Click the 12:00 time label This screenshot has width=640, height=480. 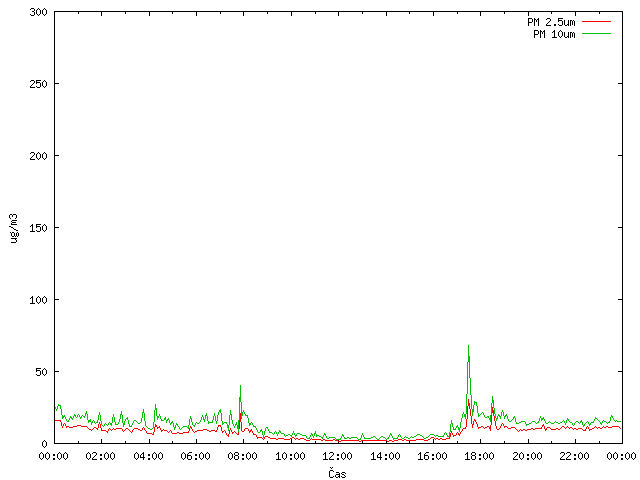(x=337, y=456)
